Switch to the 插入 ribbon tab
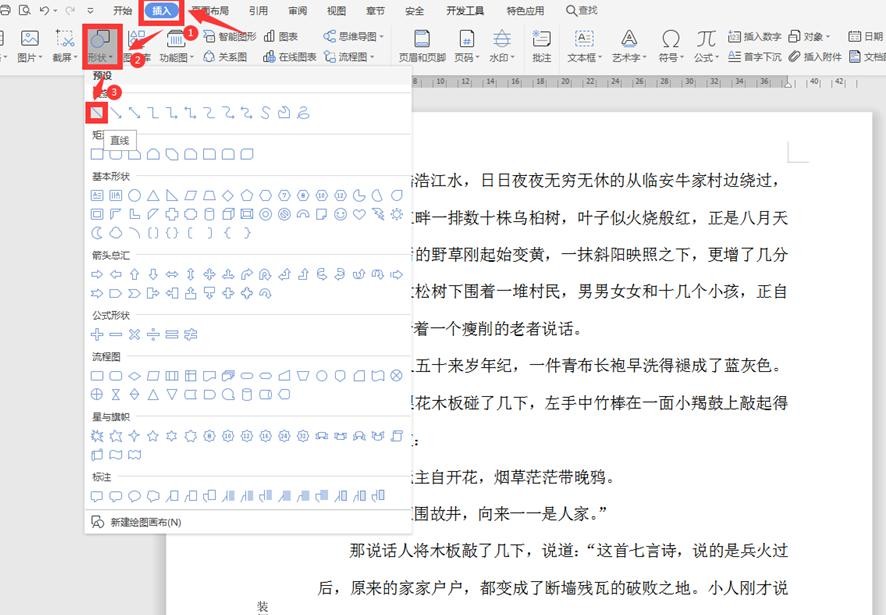The width and height of the screenshot is (886, 615). tap(159, 11)
